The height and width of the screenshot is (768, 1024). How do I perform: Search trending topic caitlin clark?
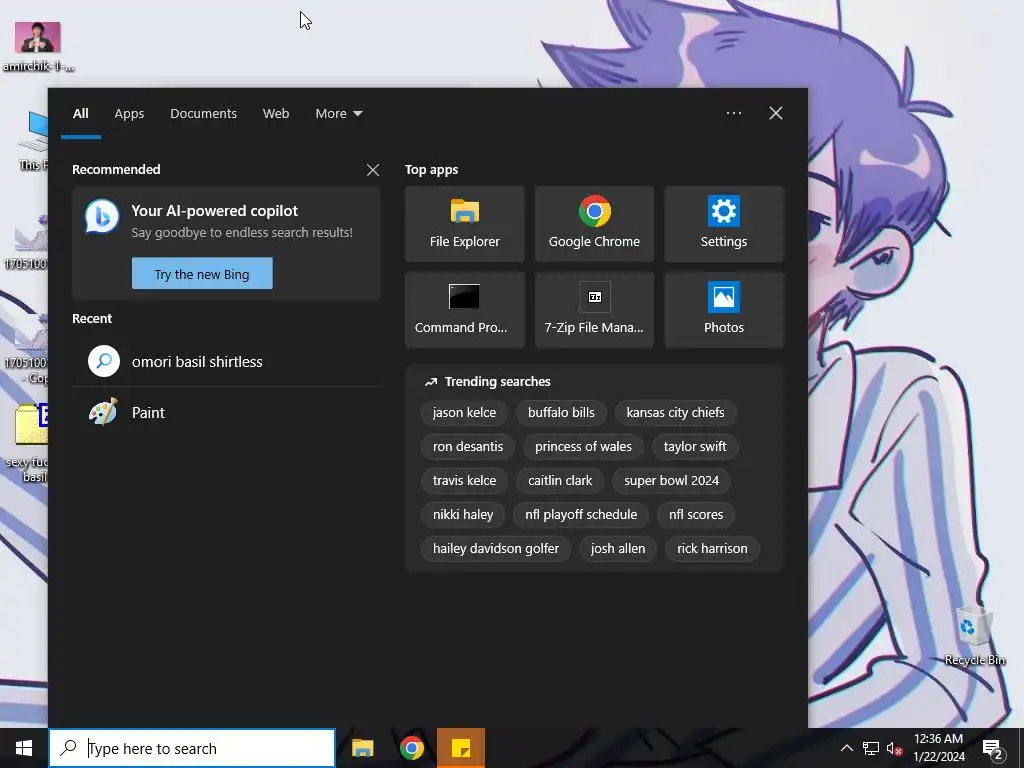coord(560,481)
